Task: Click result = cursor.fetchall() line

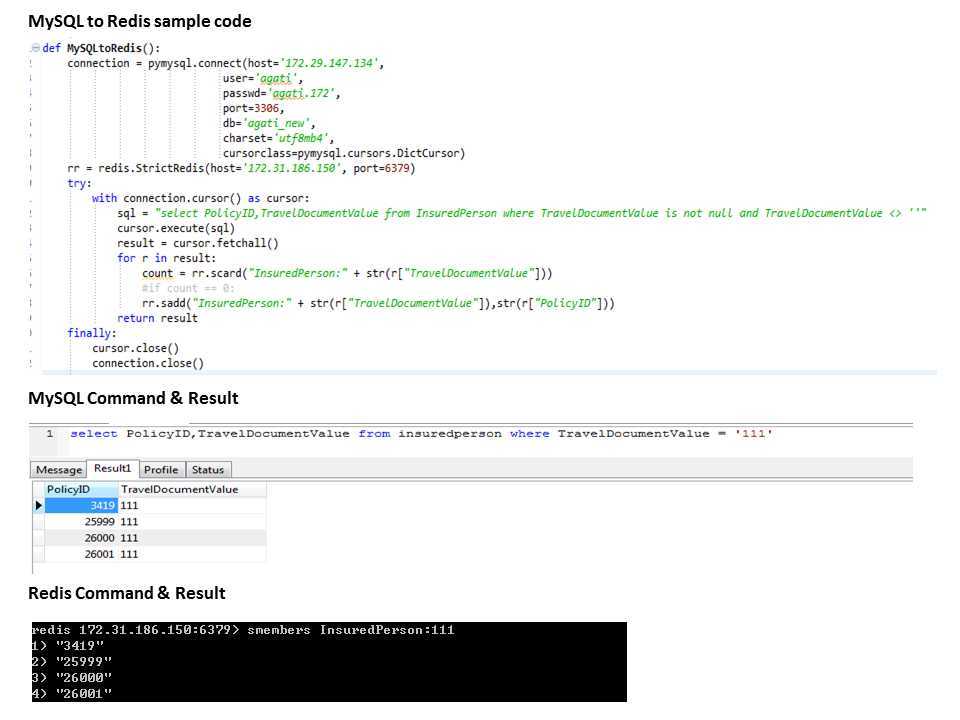Action: coord(198,243)
